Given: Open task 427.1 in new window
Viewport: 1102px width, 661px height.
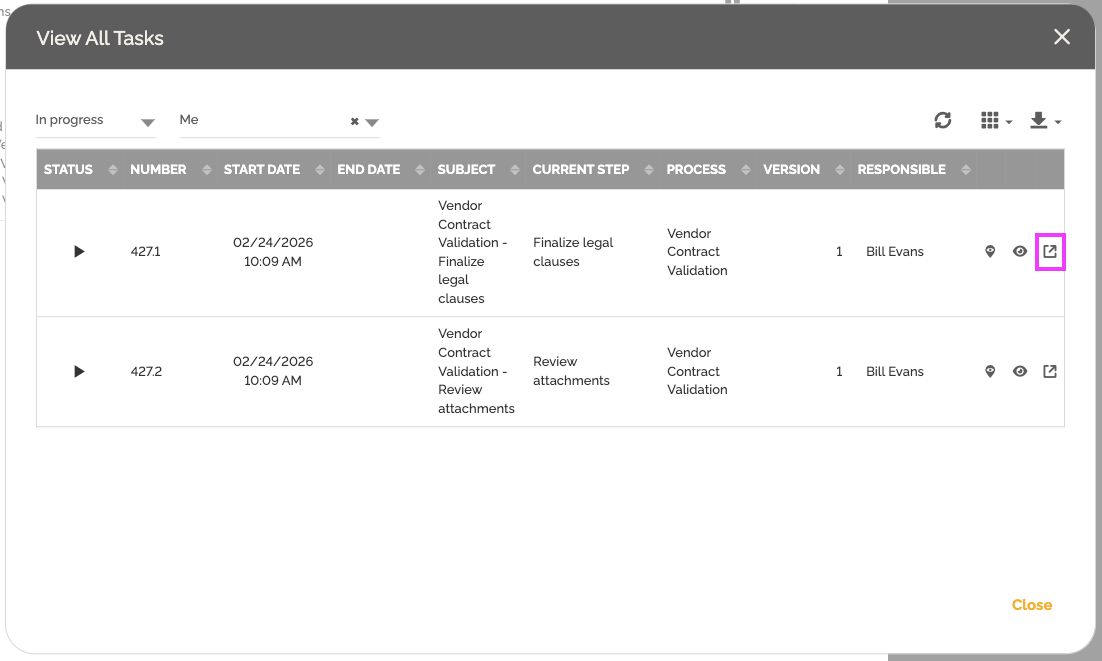Looking at the screenshot, I should click(1049, 252).
